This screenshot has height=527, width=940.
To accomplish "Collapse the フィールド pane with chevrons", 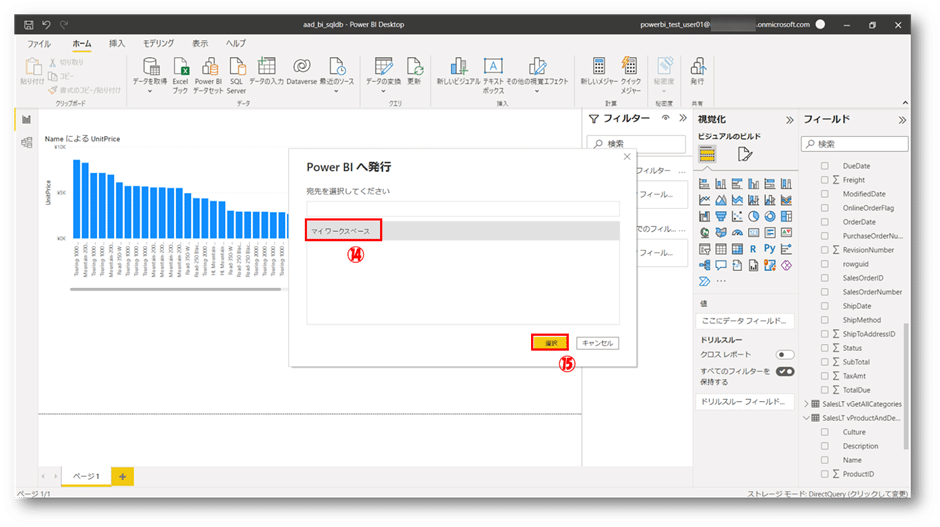I will [x=902, y=120].
